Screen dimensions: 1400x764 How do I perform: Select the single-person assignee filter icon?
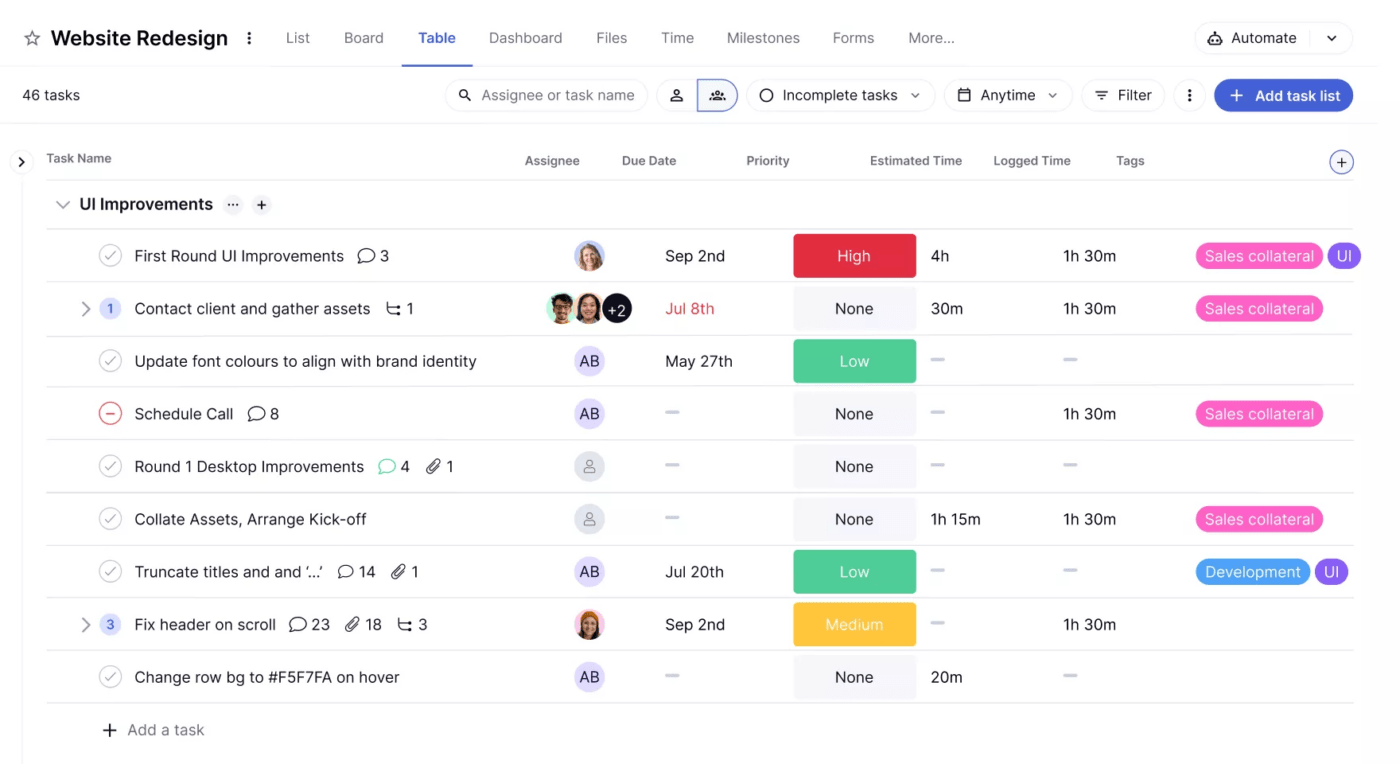[x=676, y=95]
